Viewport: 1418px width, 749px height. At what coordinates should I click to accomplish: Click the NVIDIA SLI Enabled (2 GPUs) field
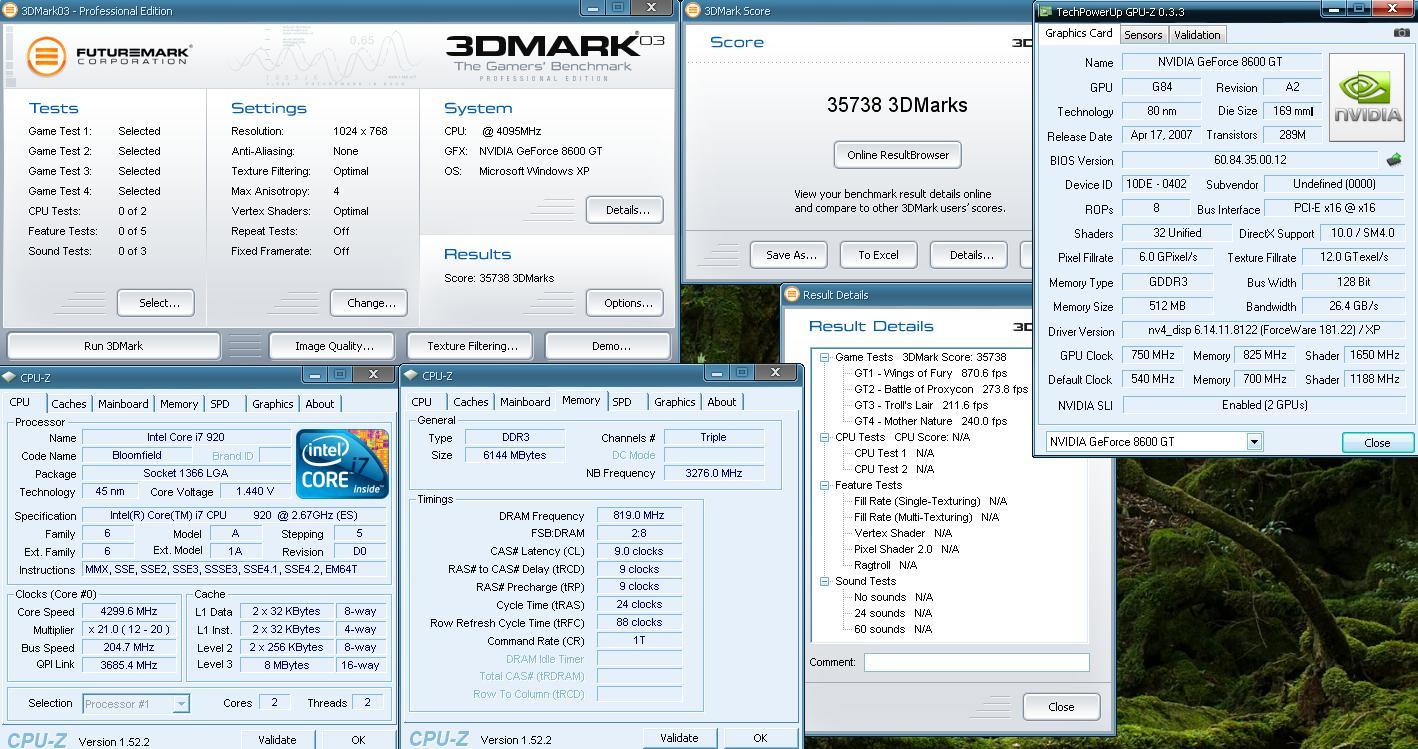pos(1263,405)
